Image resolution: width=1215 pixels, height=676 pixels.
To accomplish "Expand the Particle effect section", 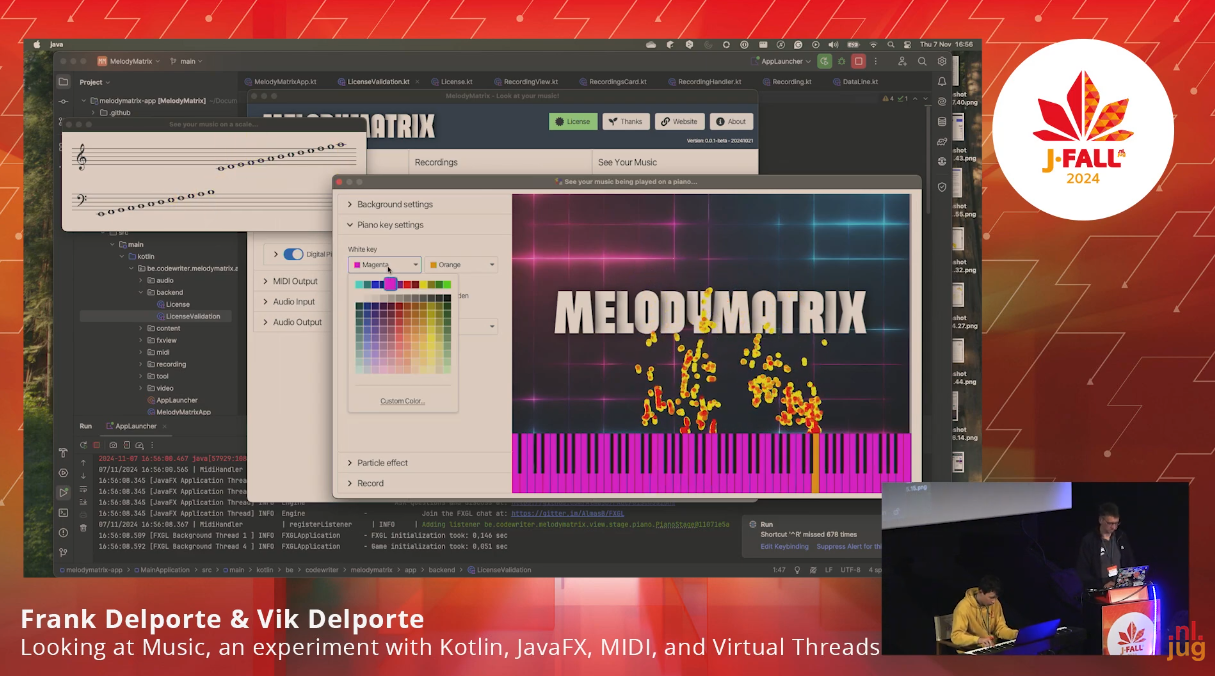I will click(382, 463).
